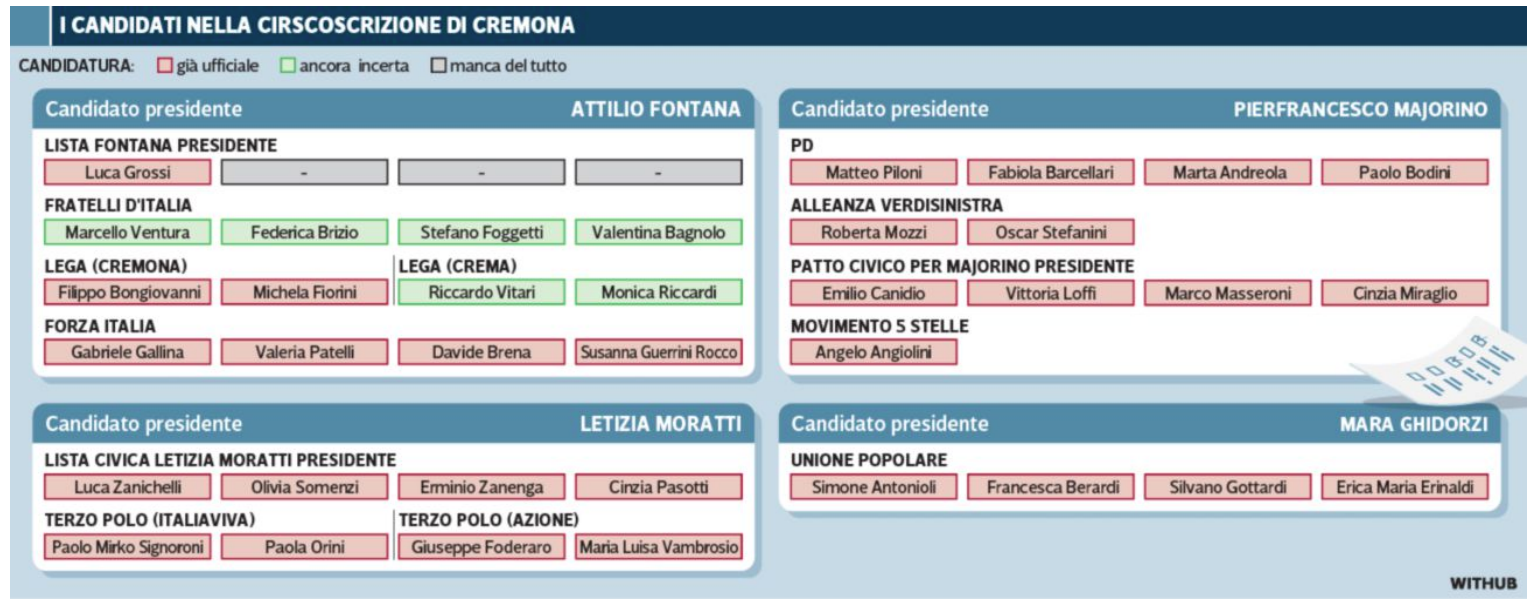Select the Luca Grossi candidate box

(128, 173)
